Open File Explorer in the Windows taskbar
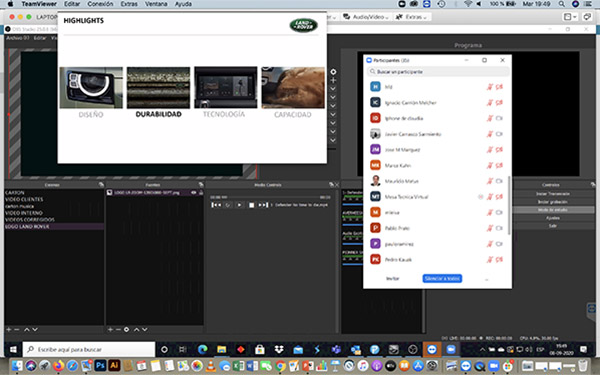Viewport: 600px width, 375px height. click(x=222, y=349)
